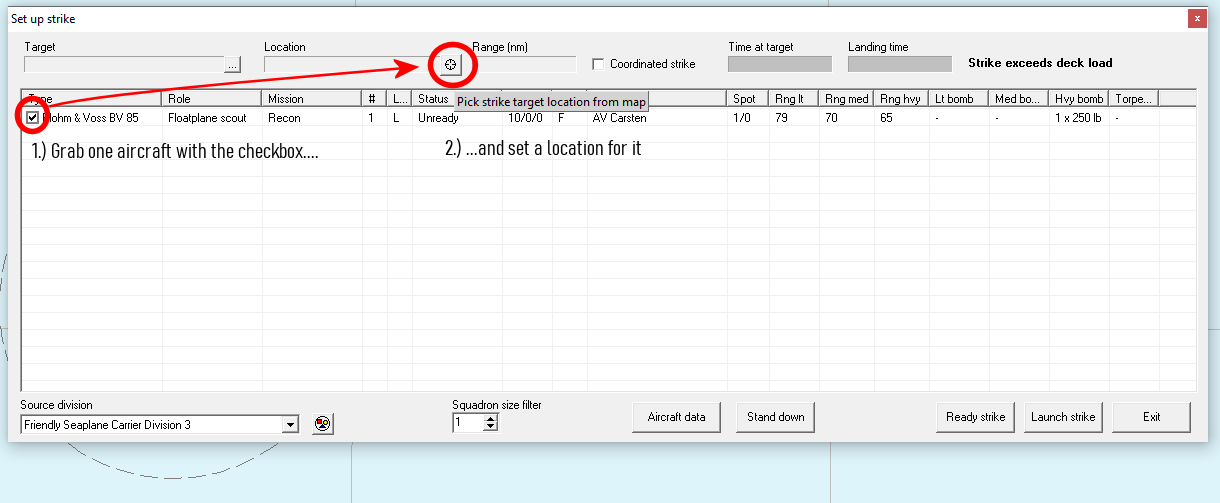Sort by the Role column header
This screenshot has height=503, width=1220.
coord(212,99)
